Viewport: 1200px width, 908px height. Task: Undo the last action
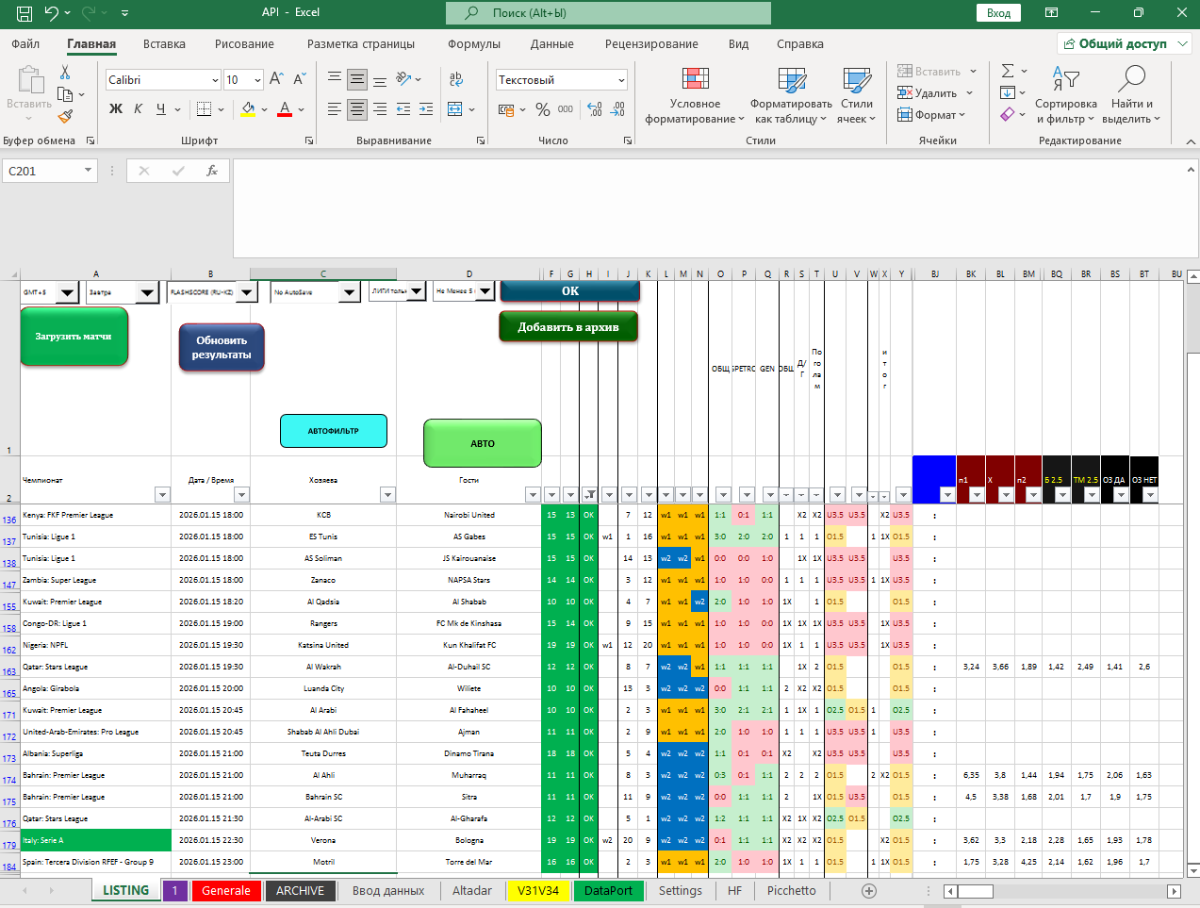tap(52, 13)
